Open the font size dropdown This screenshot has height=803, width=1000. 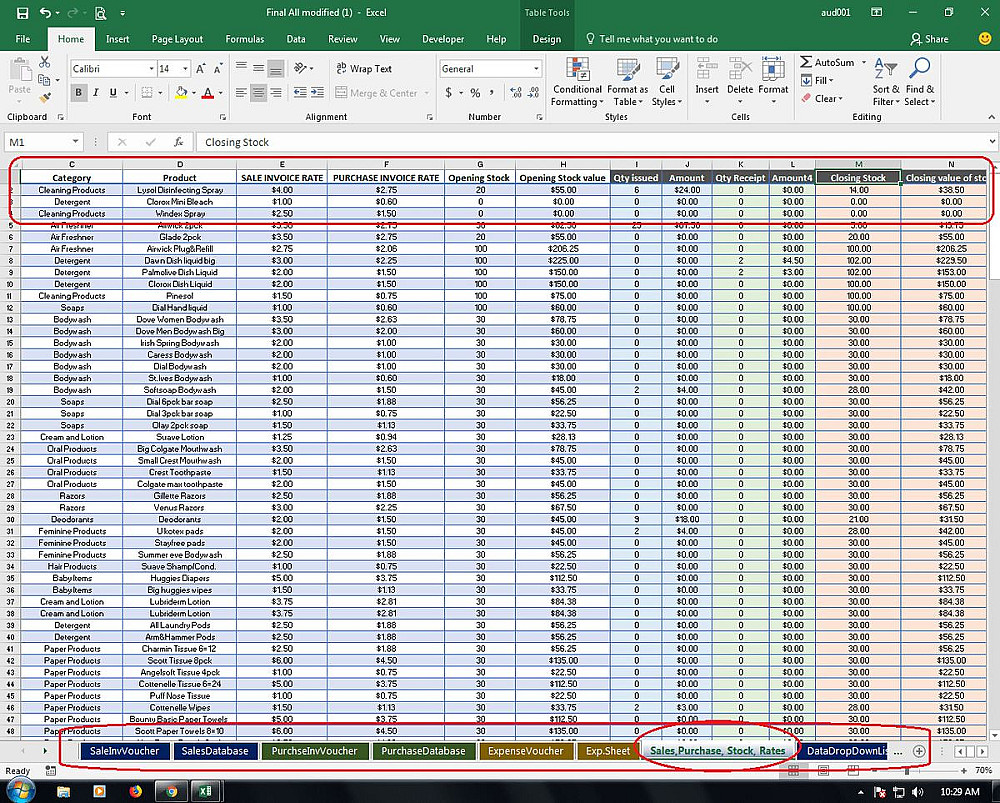pos(186,69)
